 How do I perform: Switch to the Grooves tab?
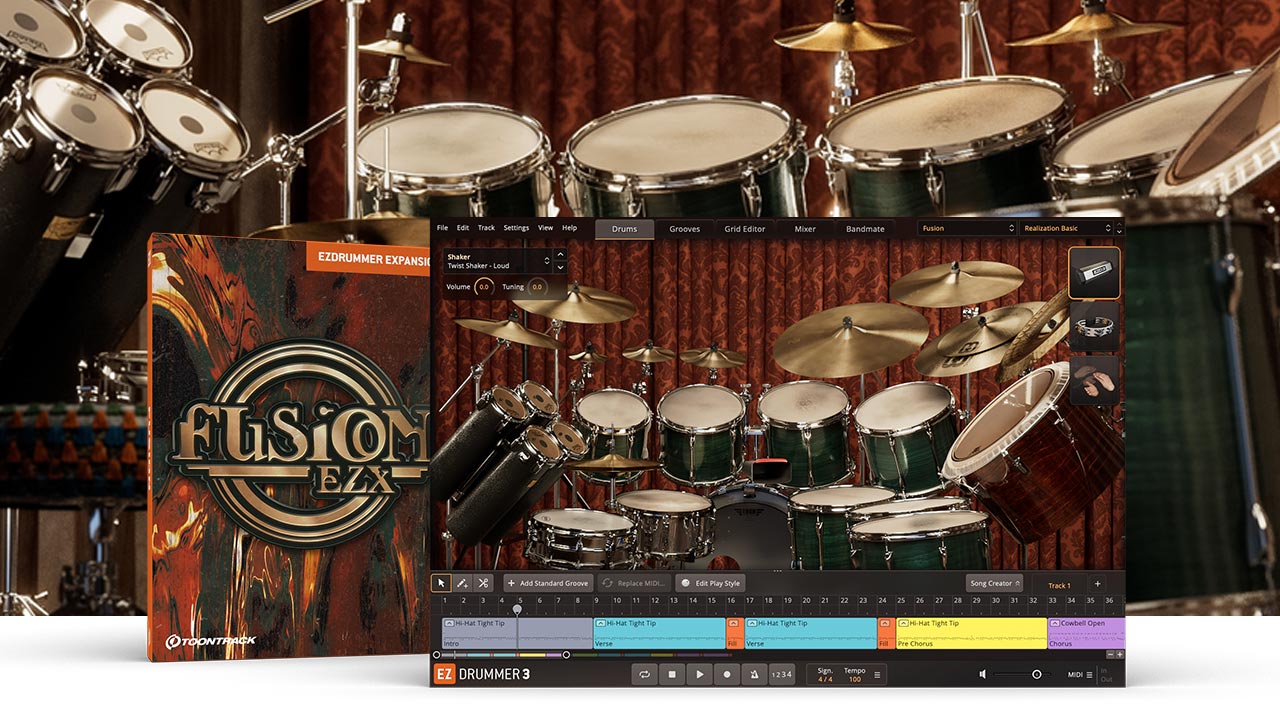(x=685, y=229)
